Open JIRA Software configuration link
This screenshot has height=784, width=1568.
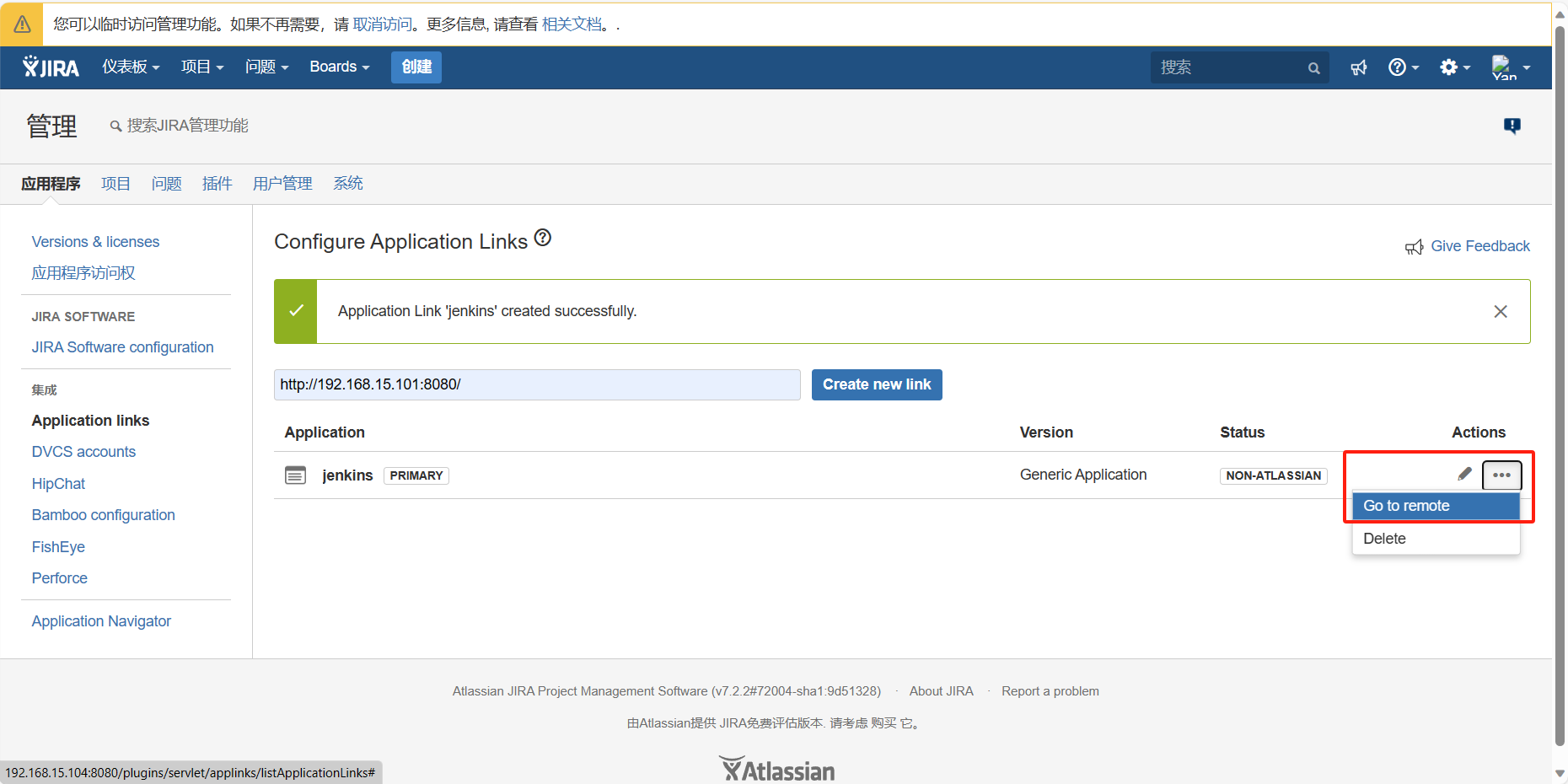(122, 347)
